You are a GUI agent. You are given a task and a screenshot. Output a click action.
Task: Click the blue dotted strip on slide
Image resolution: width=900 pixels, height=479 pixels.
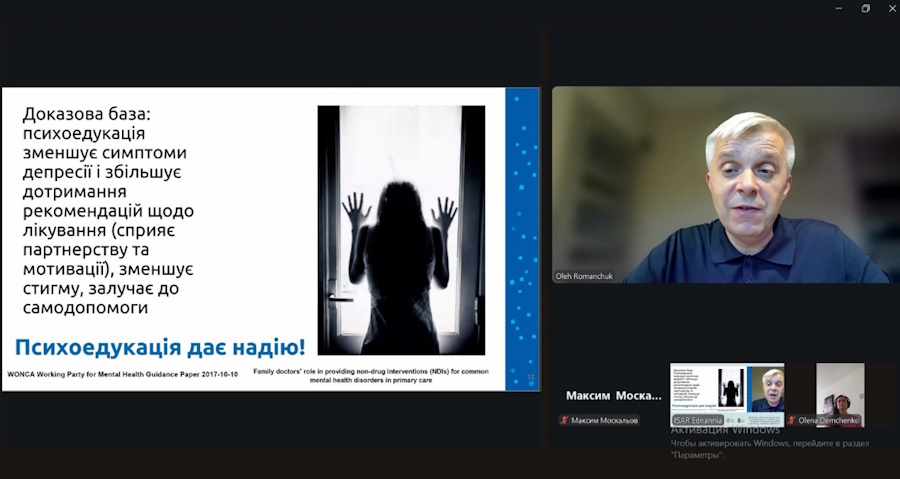(522, 230)
